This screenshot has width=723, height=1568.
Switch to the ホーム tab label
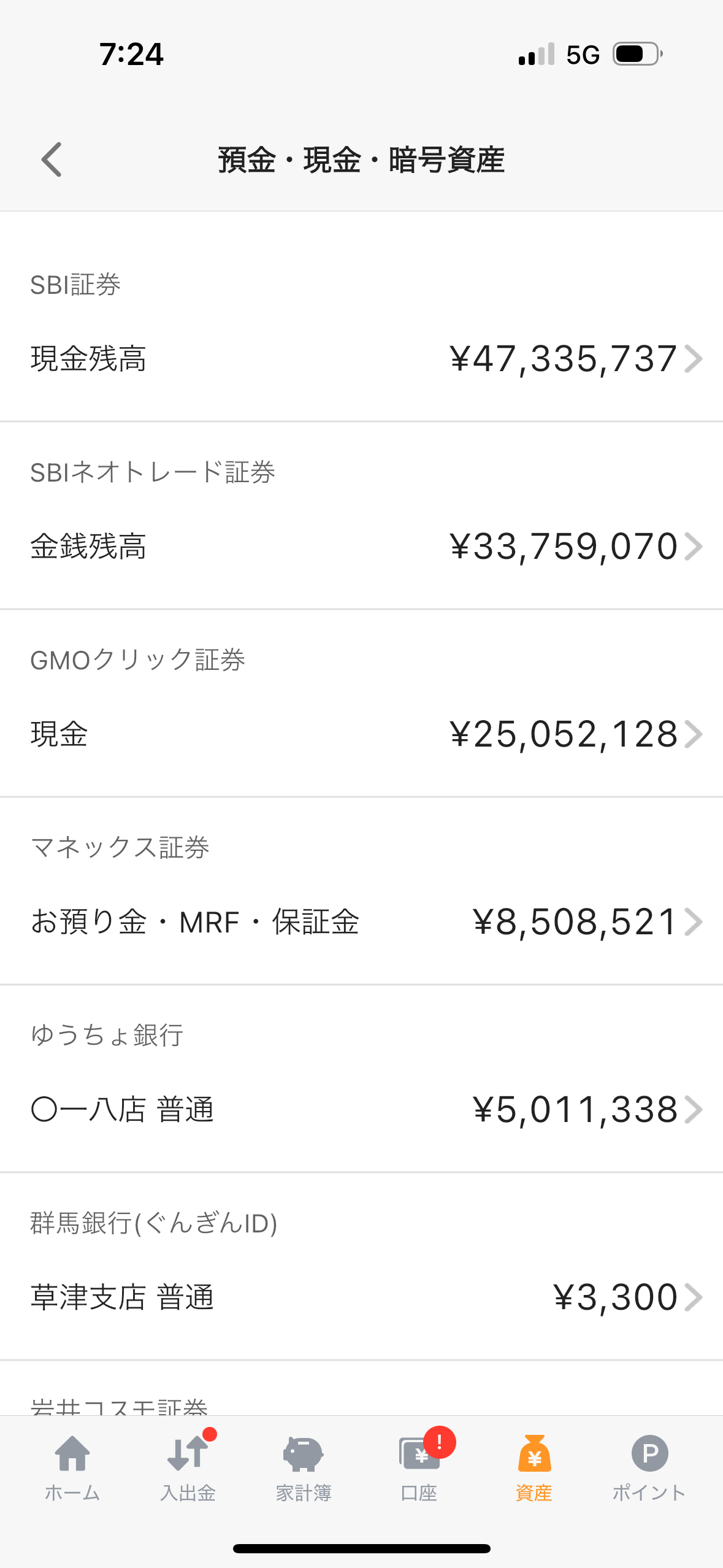click(x=72, y=1493)
